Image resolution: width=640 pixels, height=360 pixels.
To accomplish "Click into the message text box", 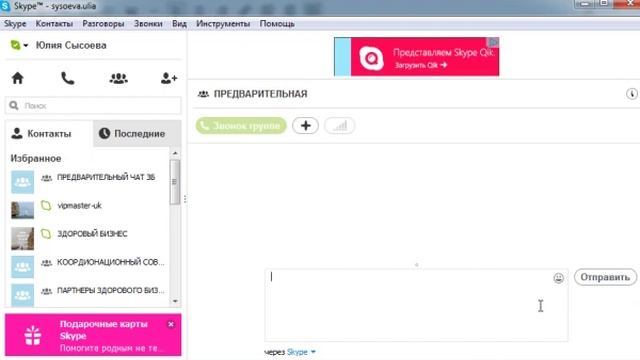I will [416, 305].
